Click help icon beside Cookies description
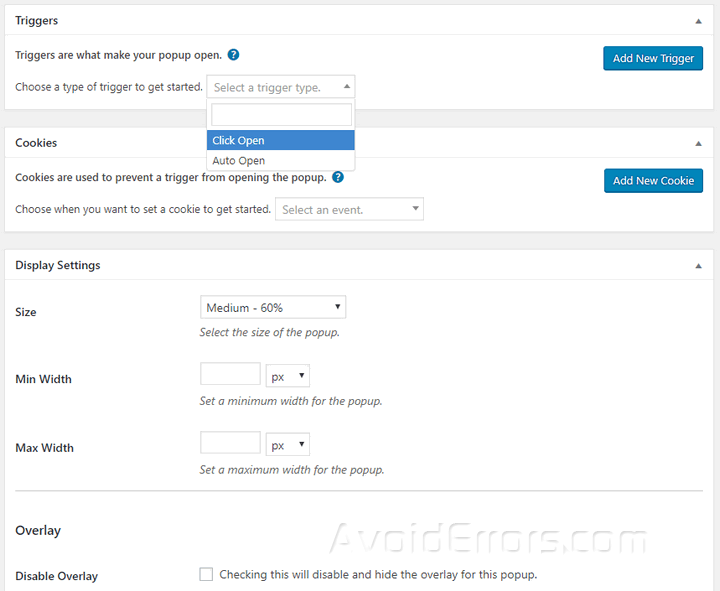The height and width of the screenshot is (591, 720). click(338, 177)
